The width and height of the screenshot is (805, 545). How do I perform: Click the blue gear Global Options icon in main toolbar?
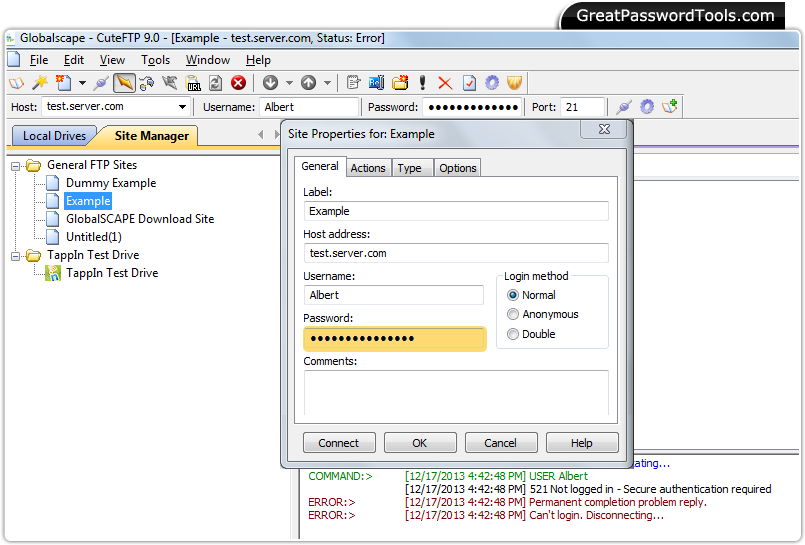click(x=492, y=83)
